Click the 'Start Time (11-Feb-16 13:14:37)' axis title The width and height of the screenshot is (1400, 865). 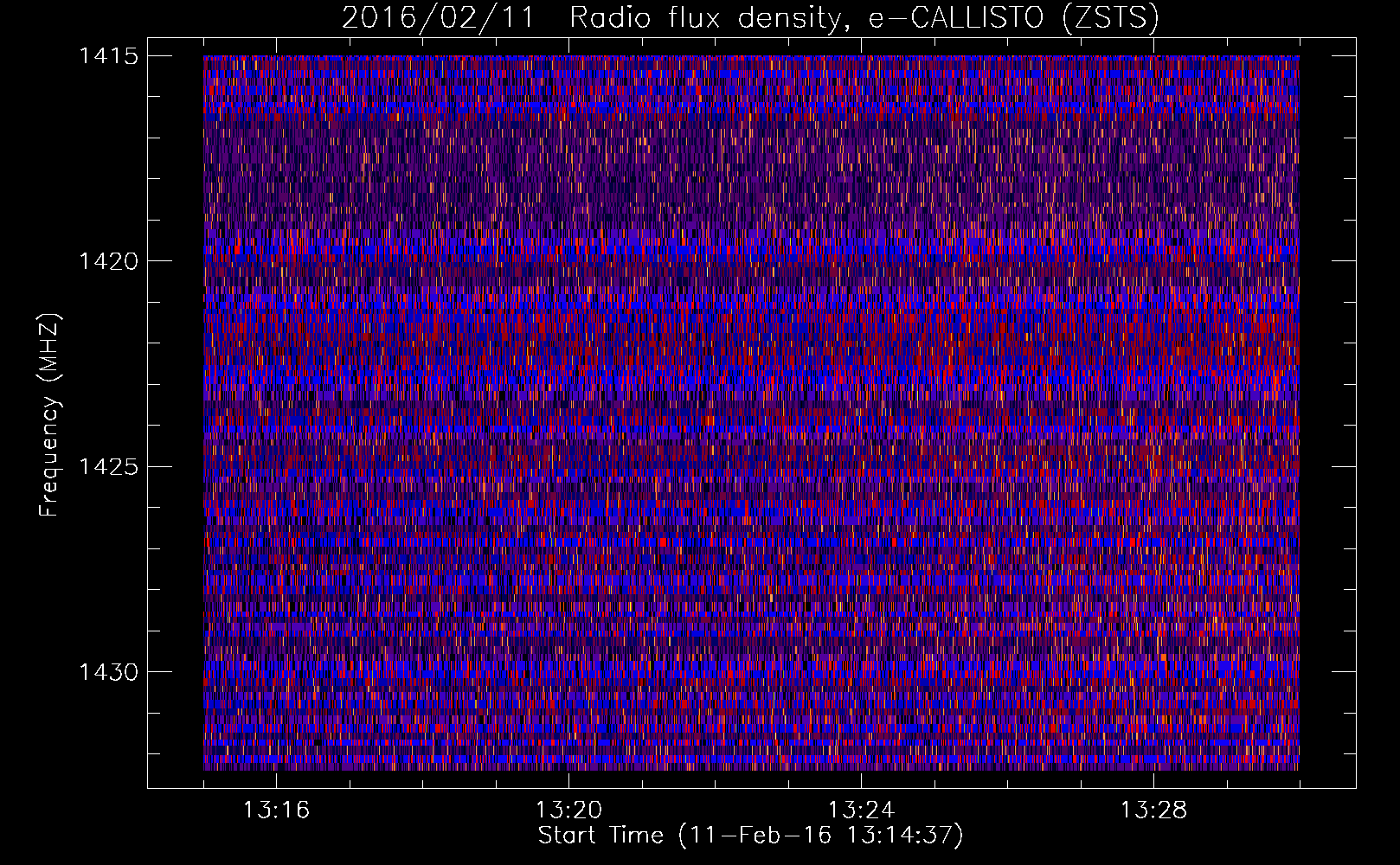[x=750, y=836]
